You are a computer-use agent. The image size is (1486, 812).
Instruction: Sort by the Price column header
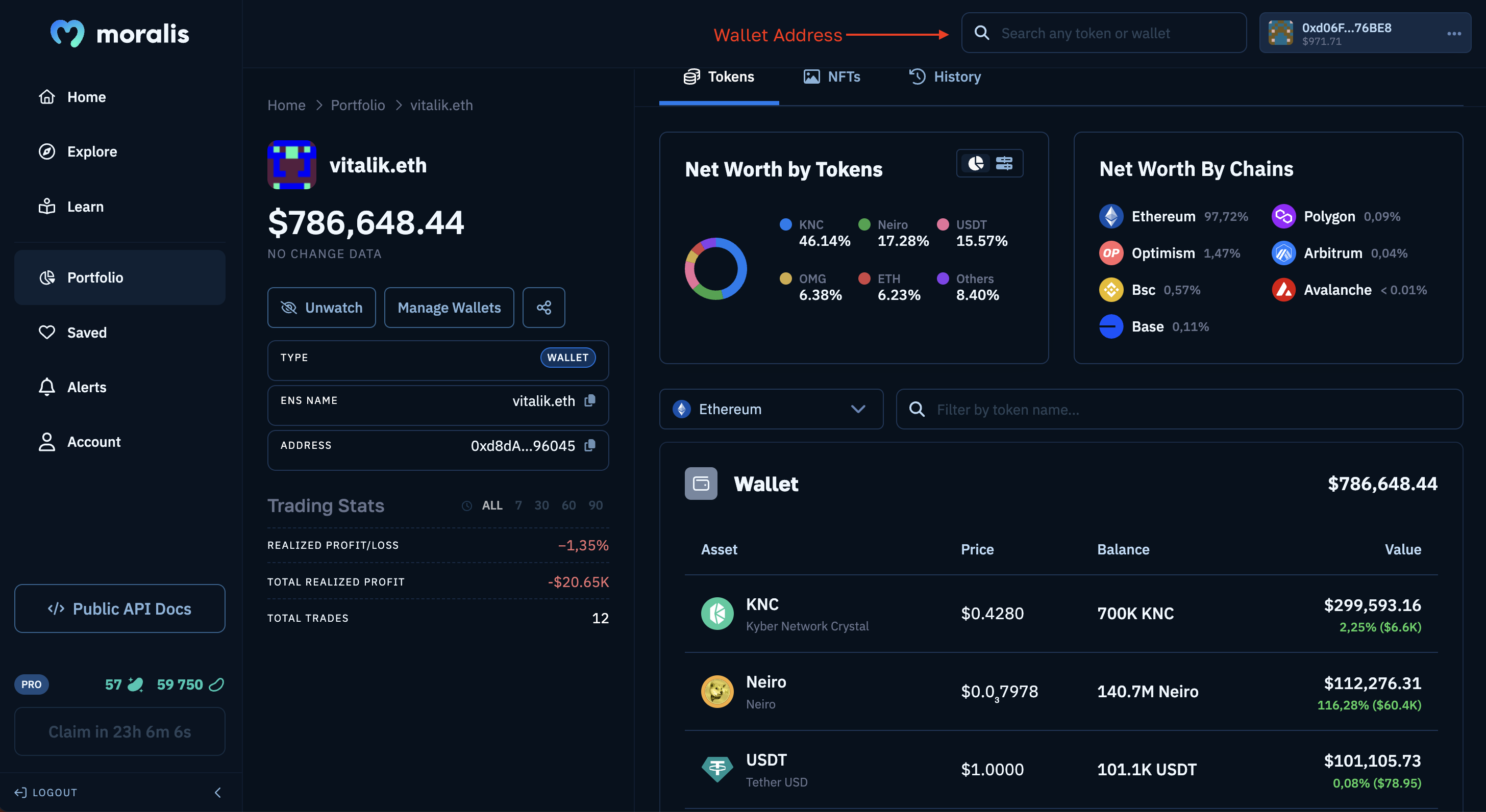pos(977,549)
